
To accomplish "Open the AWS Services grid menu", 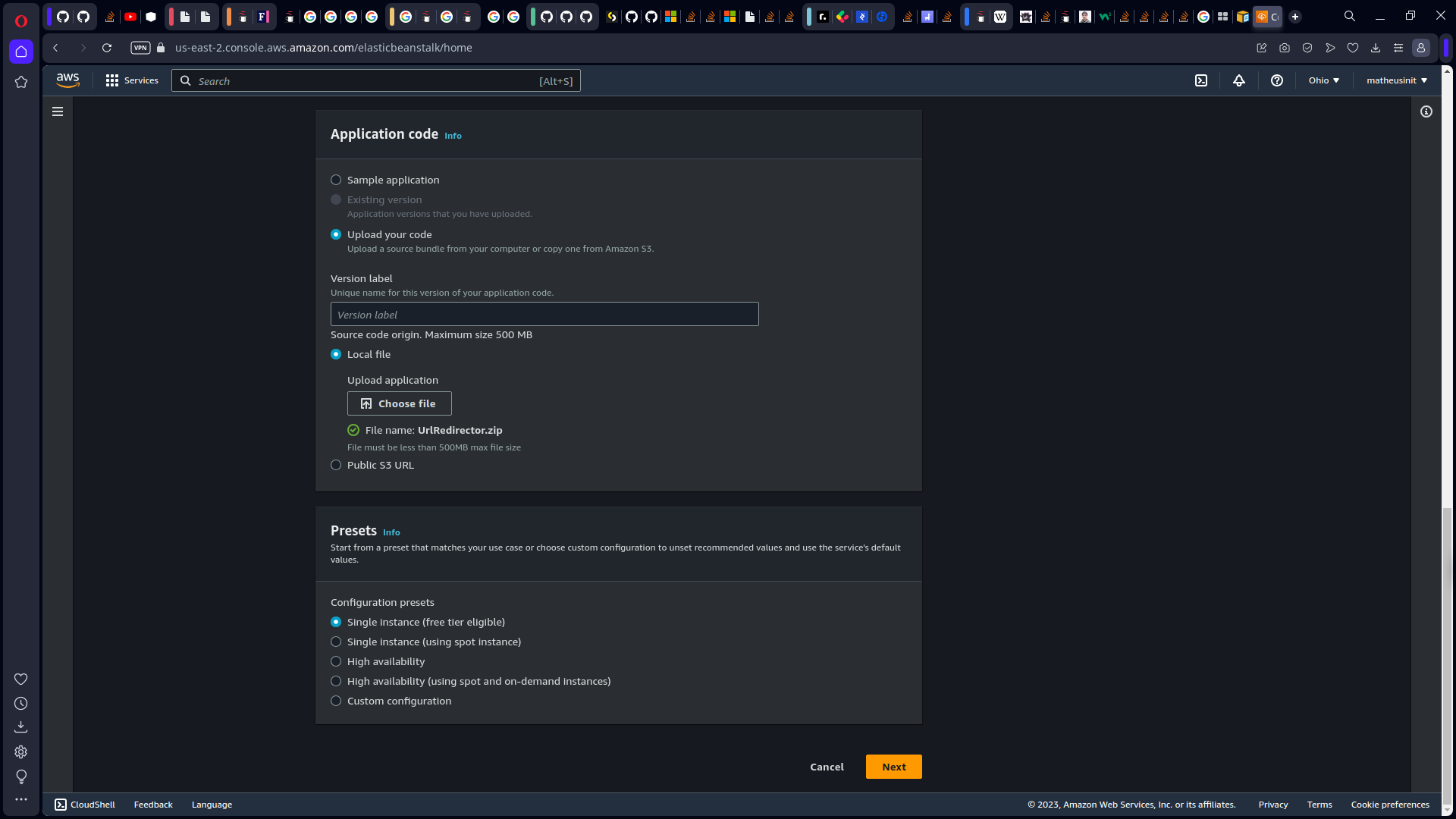I will tap(111, 80).
